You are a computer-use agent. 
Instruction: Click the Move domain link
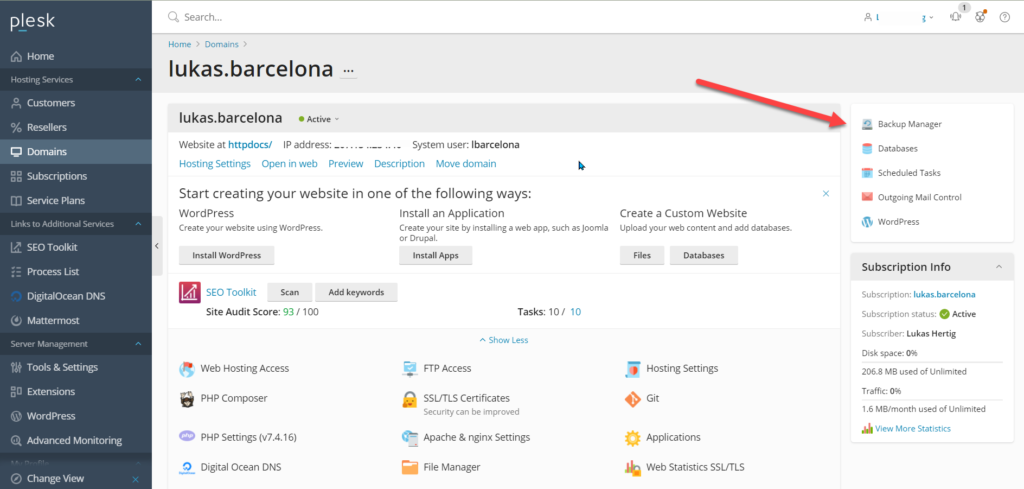[x=466, y=164]
